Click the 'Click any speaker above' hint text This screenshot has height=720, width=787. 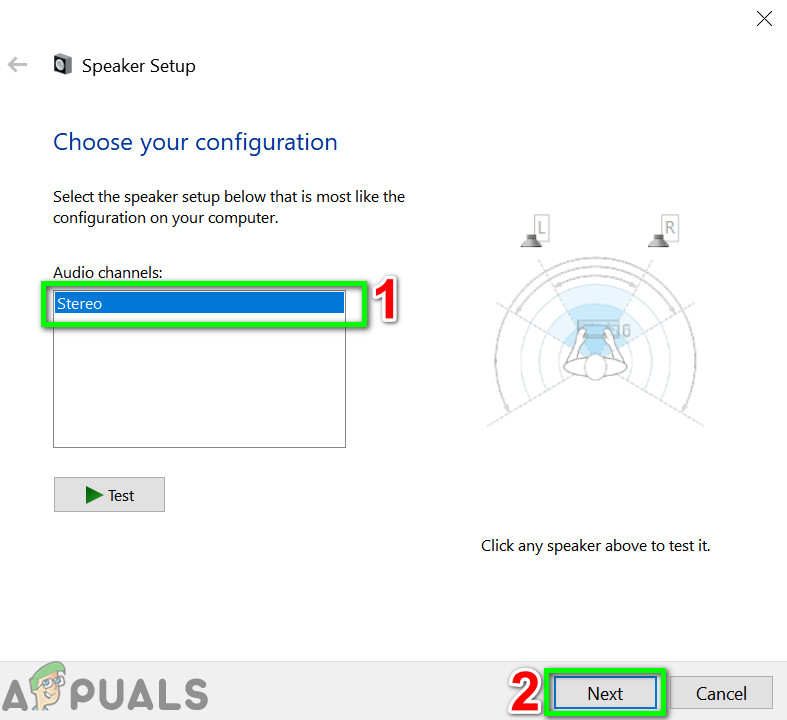click(595, 545)
